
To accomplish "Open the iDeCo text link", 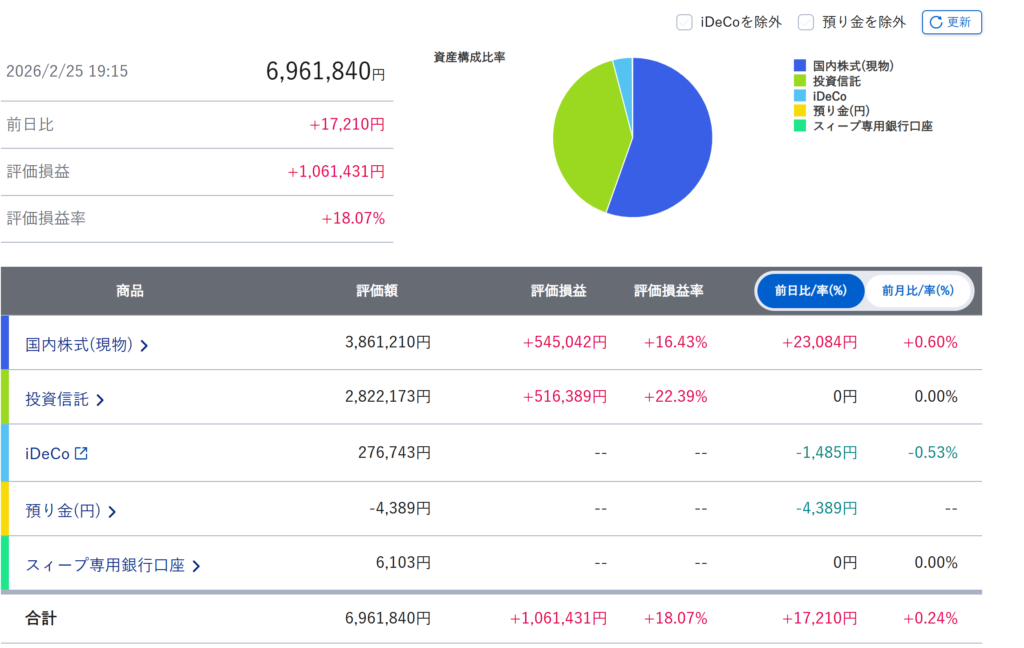I will click(x=47, y=453).
